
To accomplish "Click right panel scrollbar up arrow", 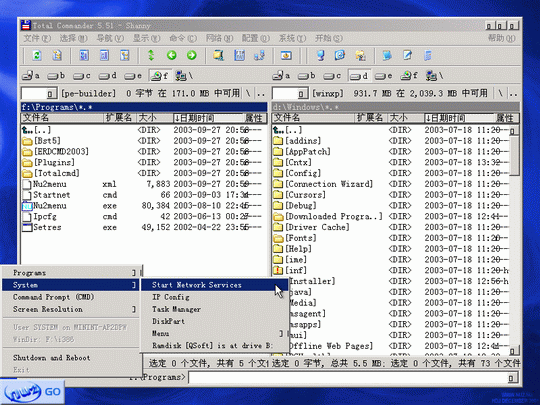I will click(x=513, y=131).
